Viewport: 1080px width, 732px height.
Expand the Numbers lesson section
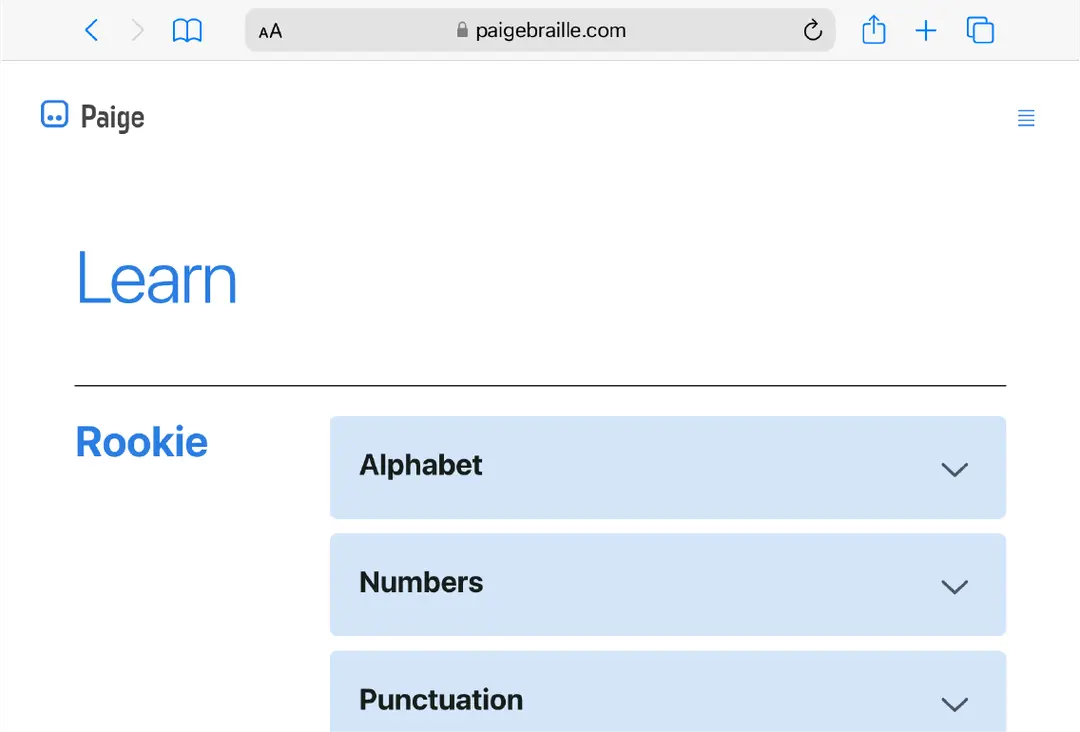point(667,584)
